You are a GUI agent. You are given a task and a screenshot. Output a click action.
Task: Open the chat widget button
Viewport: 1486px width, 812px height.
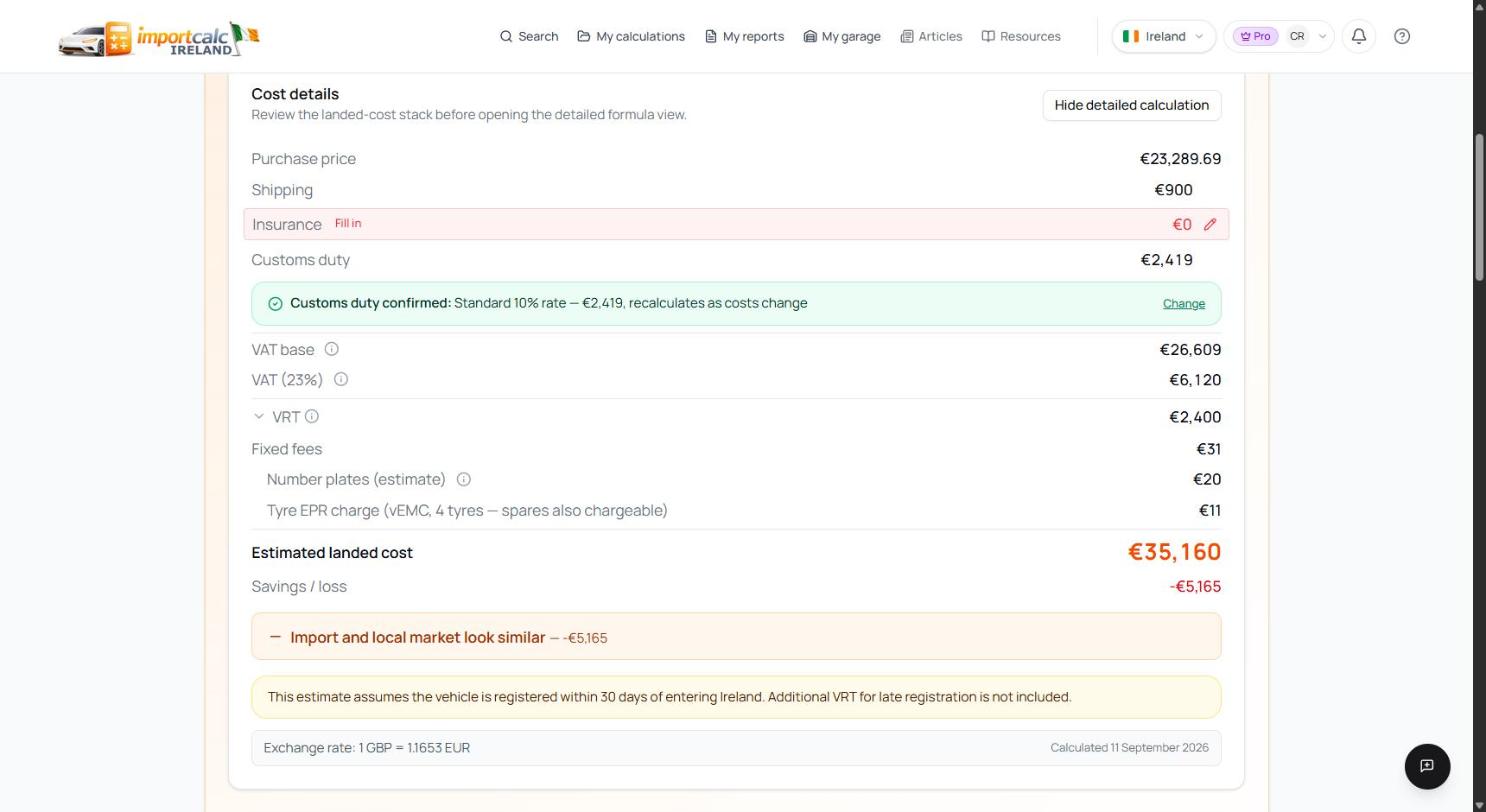pos(1427,766)
